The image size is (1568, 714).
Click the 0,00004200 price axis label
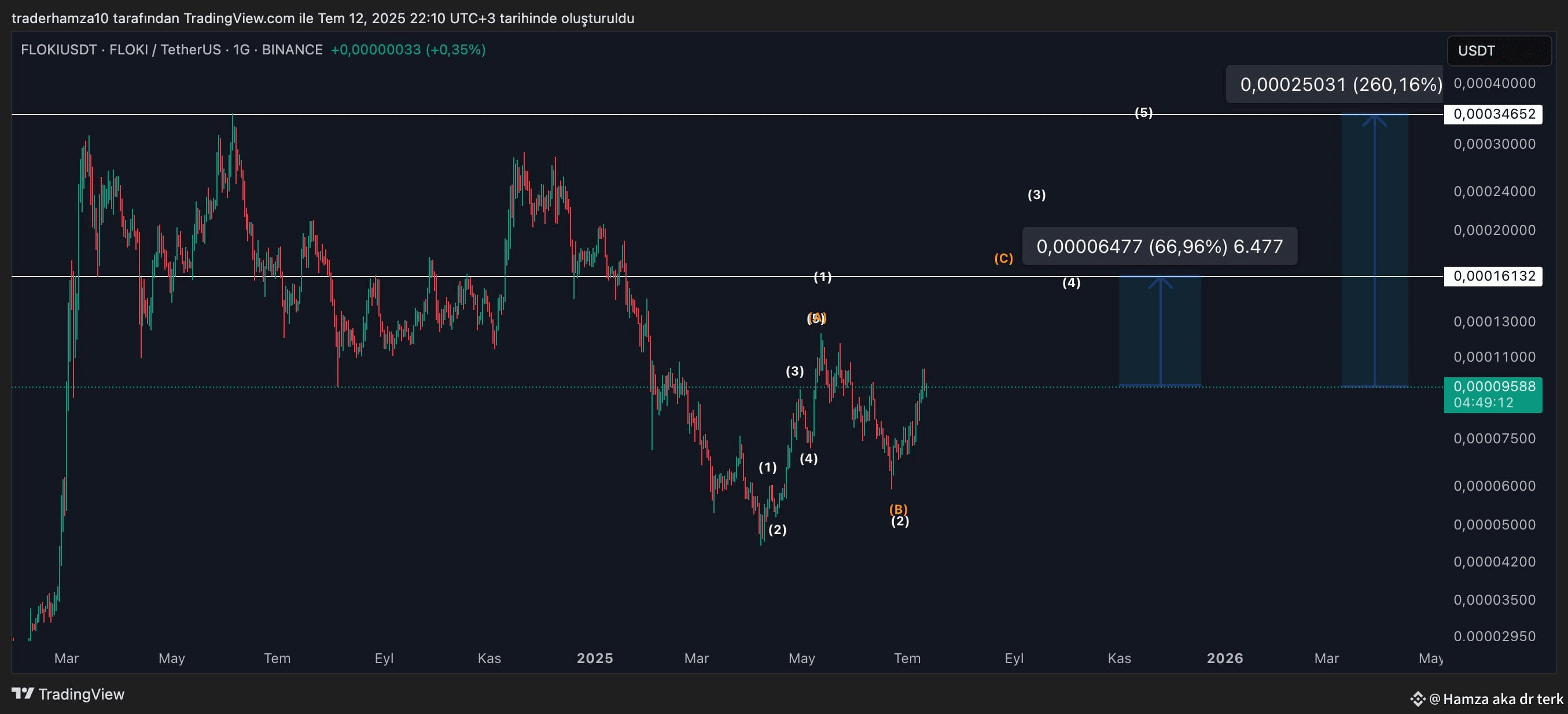click(x=1495, y=562)
